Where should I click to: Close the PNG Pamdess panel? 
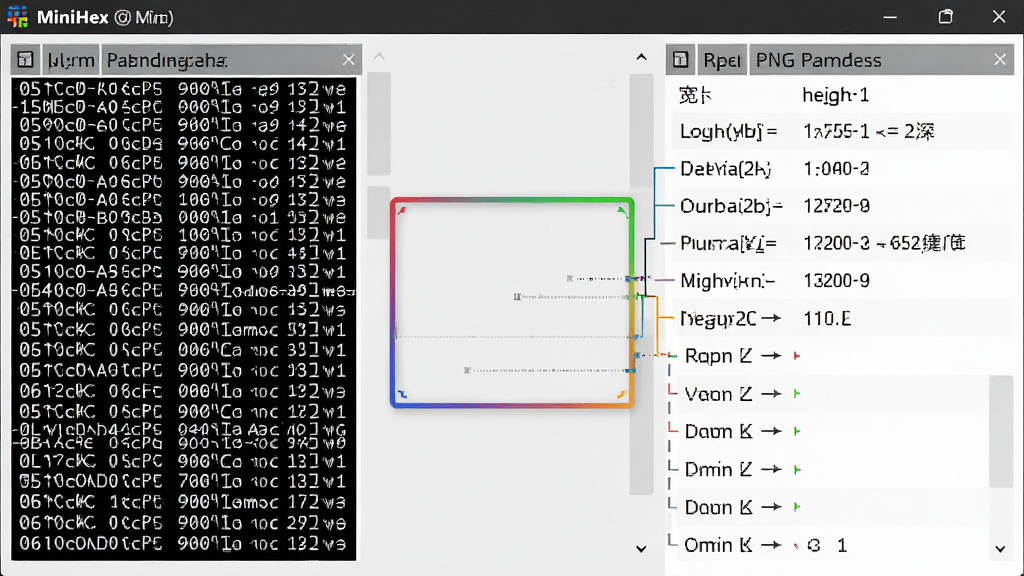(1000, 60)
